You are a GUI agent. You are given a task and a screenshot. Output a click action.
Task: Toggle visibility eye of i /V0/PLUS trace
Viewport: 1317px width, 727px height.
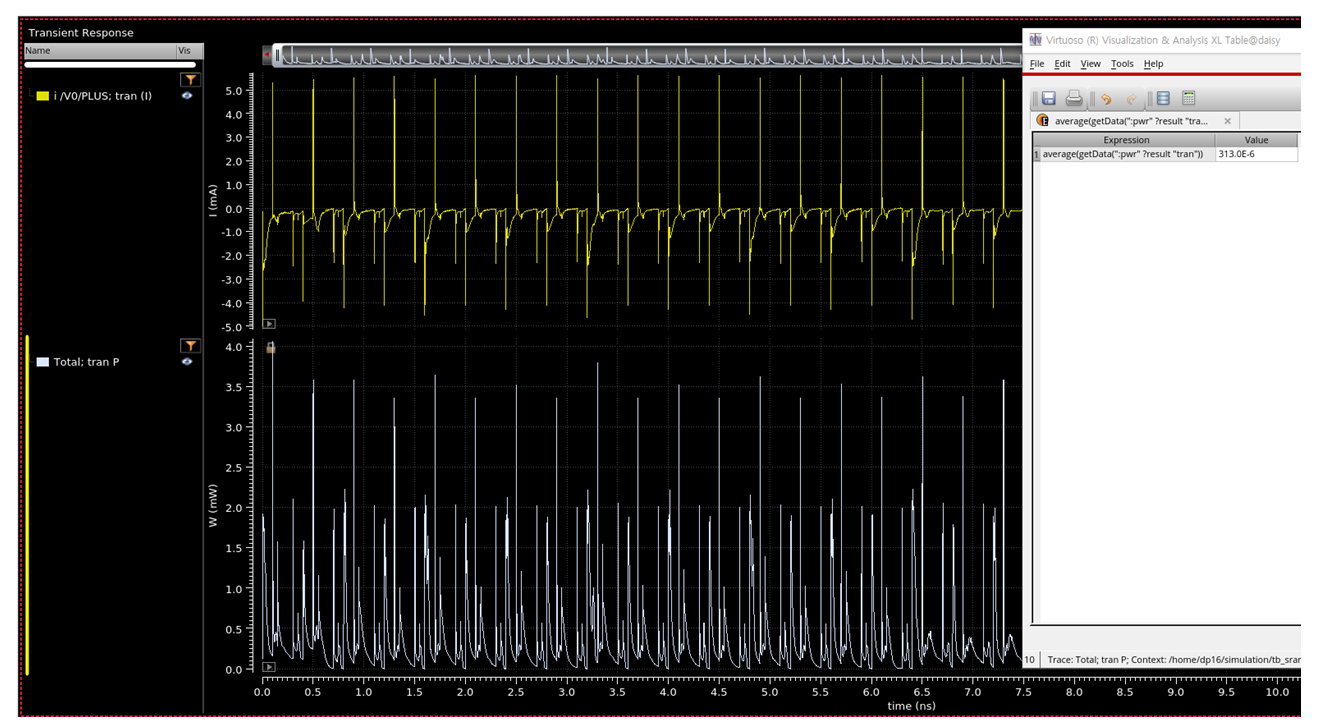click(187, 96)
